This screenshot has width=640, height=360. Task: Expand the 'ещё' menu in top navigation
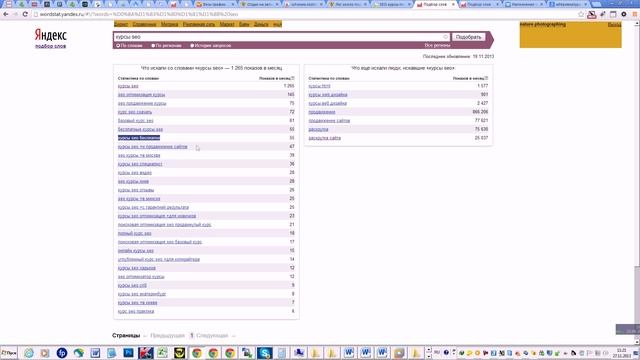pyautogui.click(x=278, y=24)
